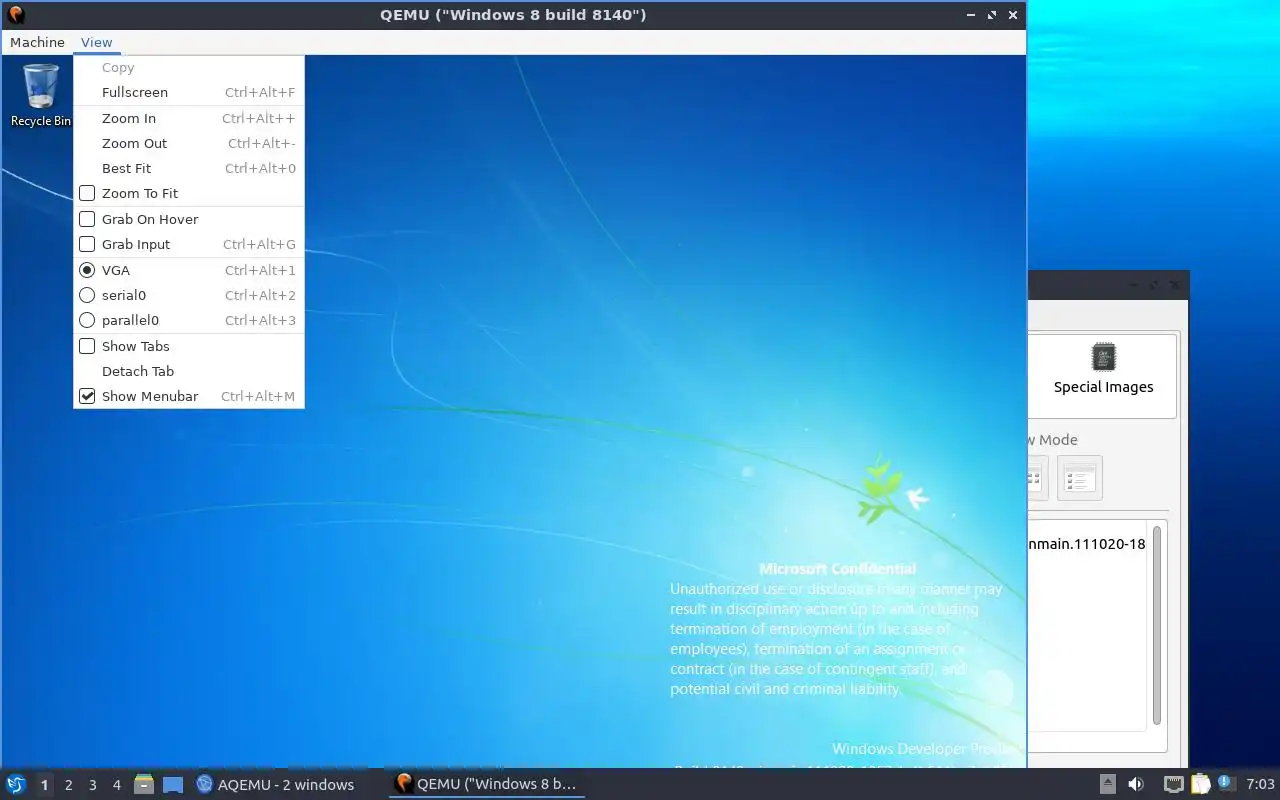This screenshot has width=1280, height=800.
Task: Switch to parallel0 console
Action: 87,320
